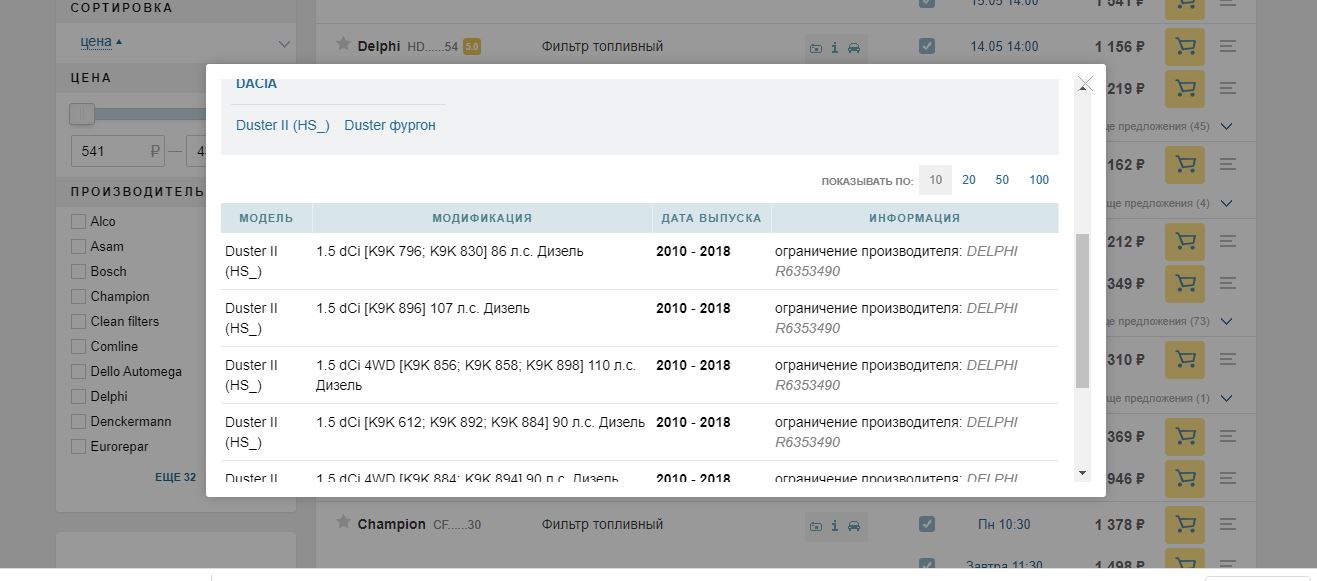Click the cart button next to 946 ₽
This screenshot has width=1317, height=581.
pos(1185,478)
